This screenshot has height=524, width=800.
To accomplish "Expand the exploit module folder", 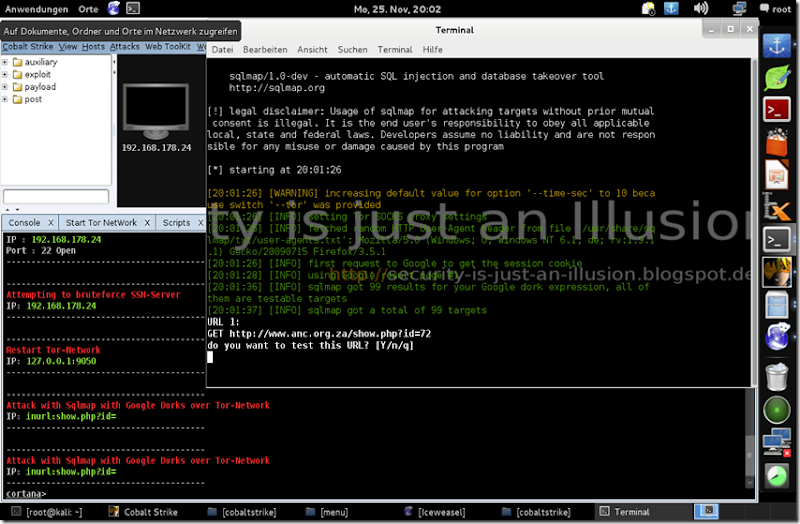I will 5,74.
